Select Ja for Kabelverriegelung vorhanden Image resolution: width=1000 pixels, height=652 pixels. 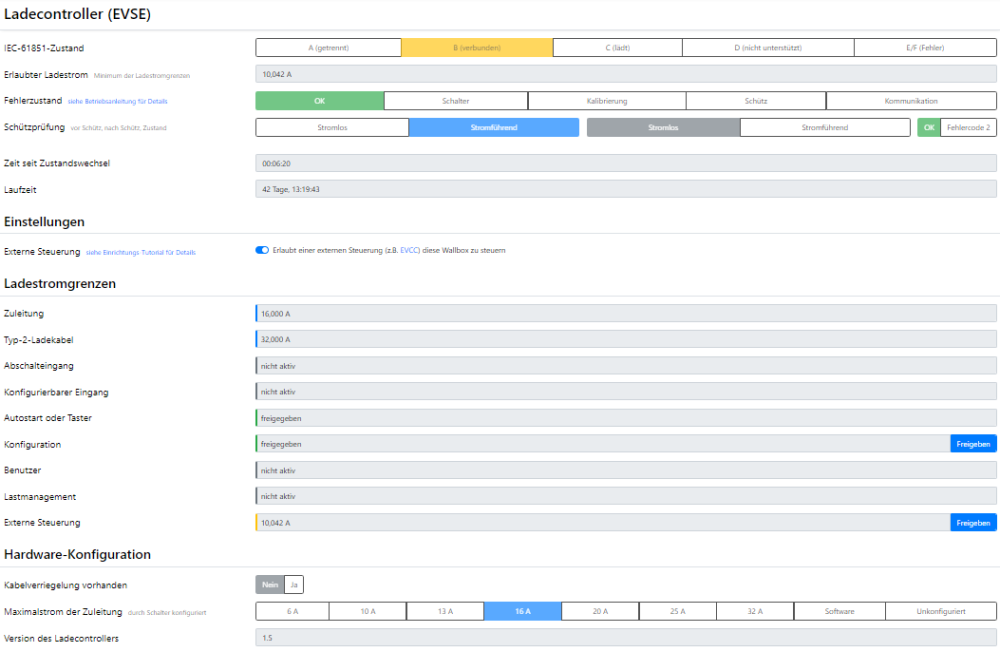(x=294, y=585)
